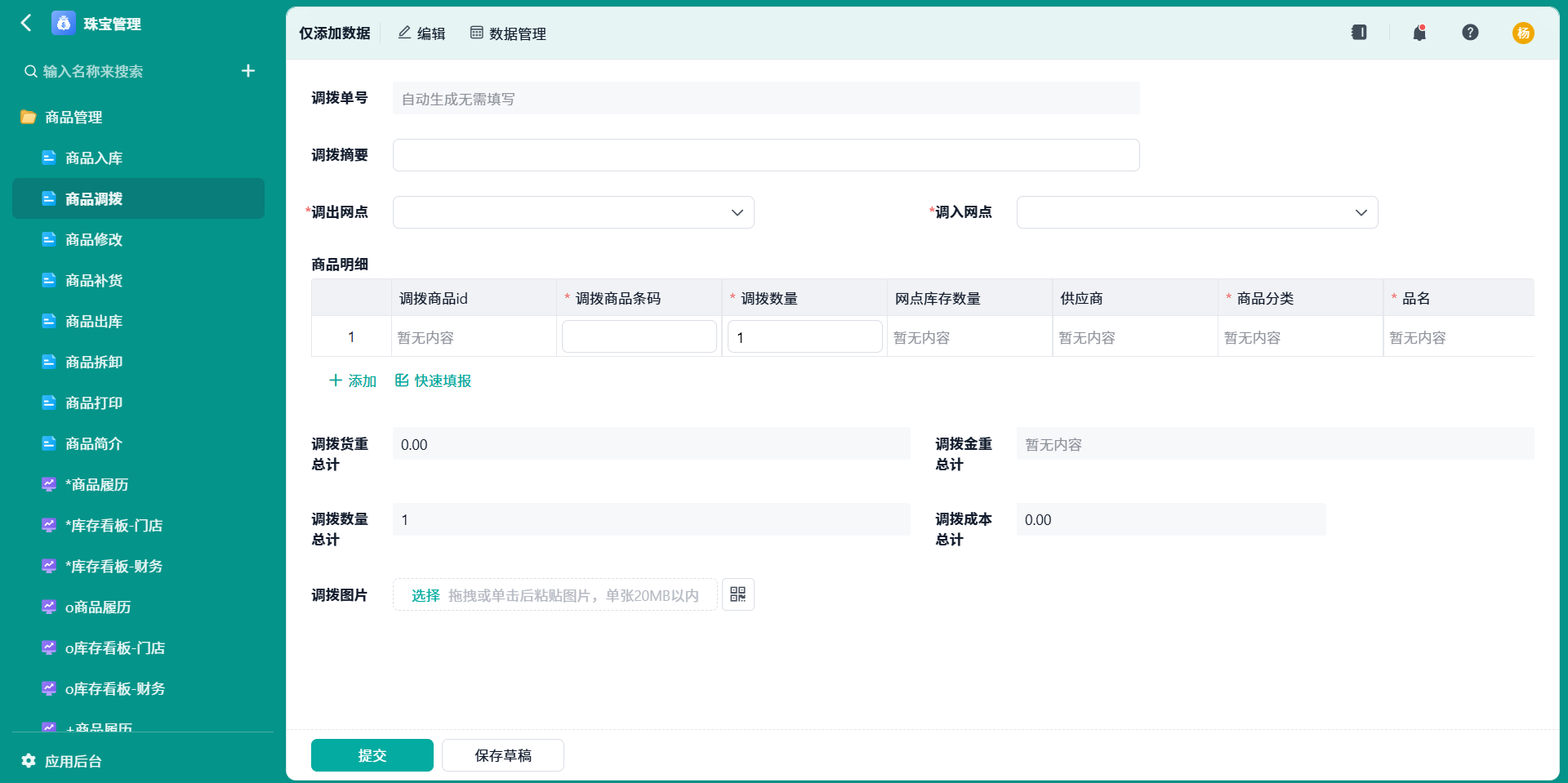Click the 调拨单号 auto-generated field
The width and height of the screenshot is (1568, 783).
(x=766, y=98)
